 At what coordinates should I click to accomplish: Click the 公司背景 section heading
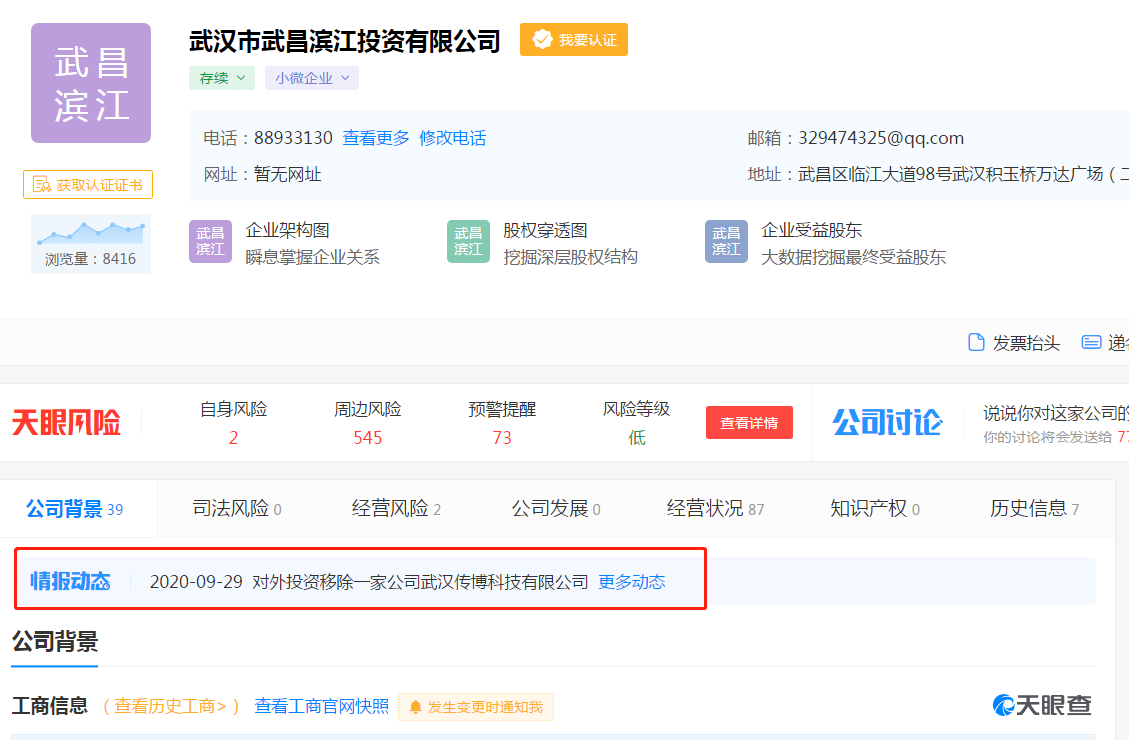tap(55, 641)
